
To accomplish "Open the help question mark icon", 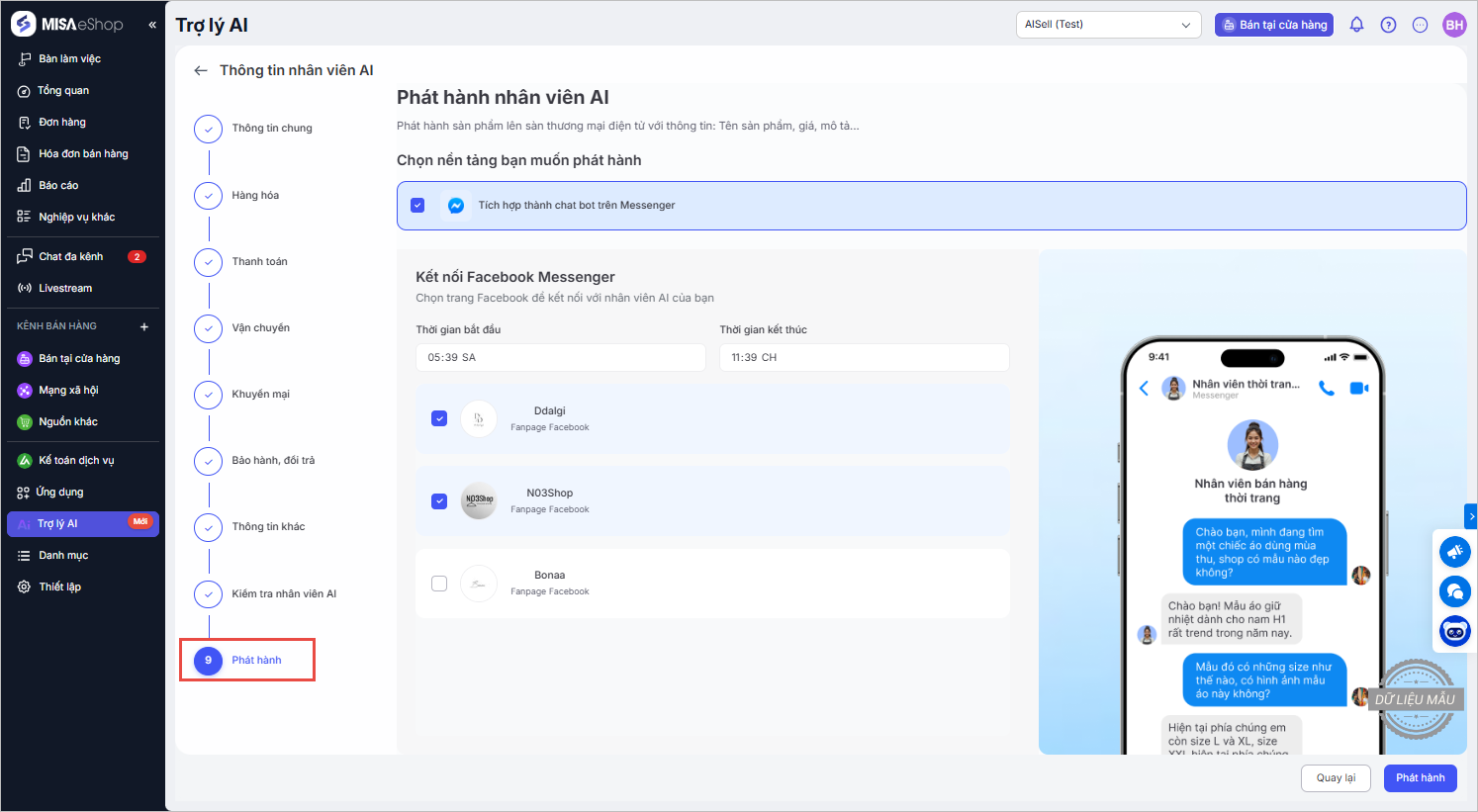I will (x=1388, y=25).
